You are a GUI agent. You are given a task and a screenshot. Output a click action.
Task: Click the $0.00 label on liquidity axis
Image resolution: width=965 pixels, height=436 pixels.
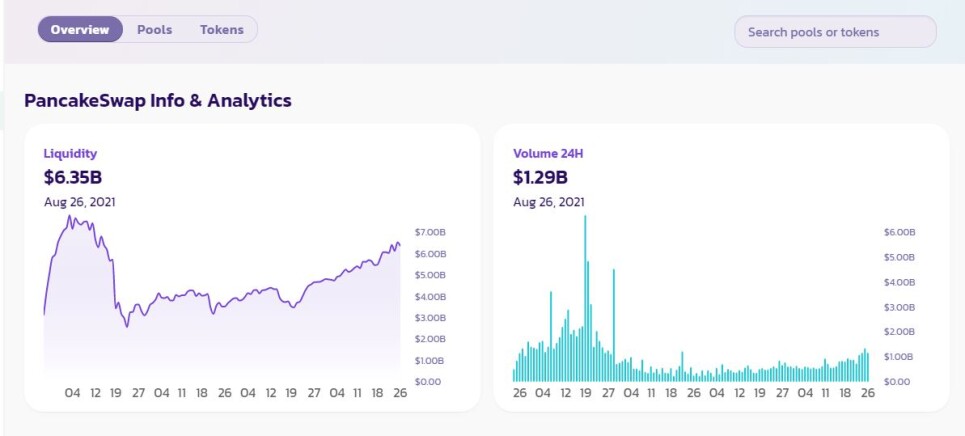pos(427,382)
